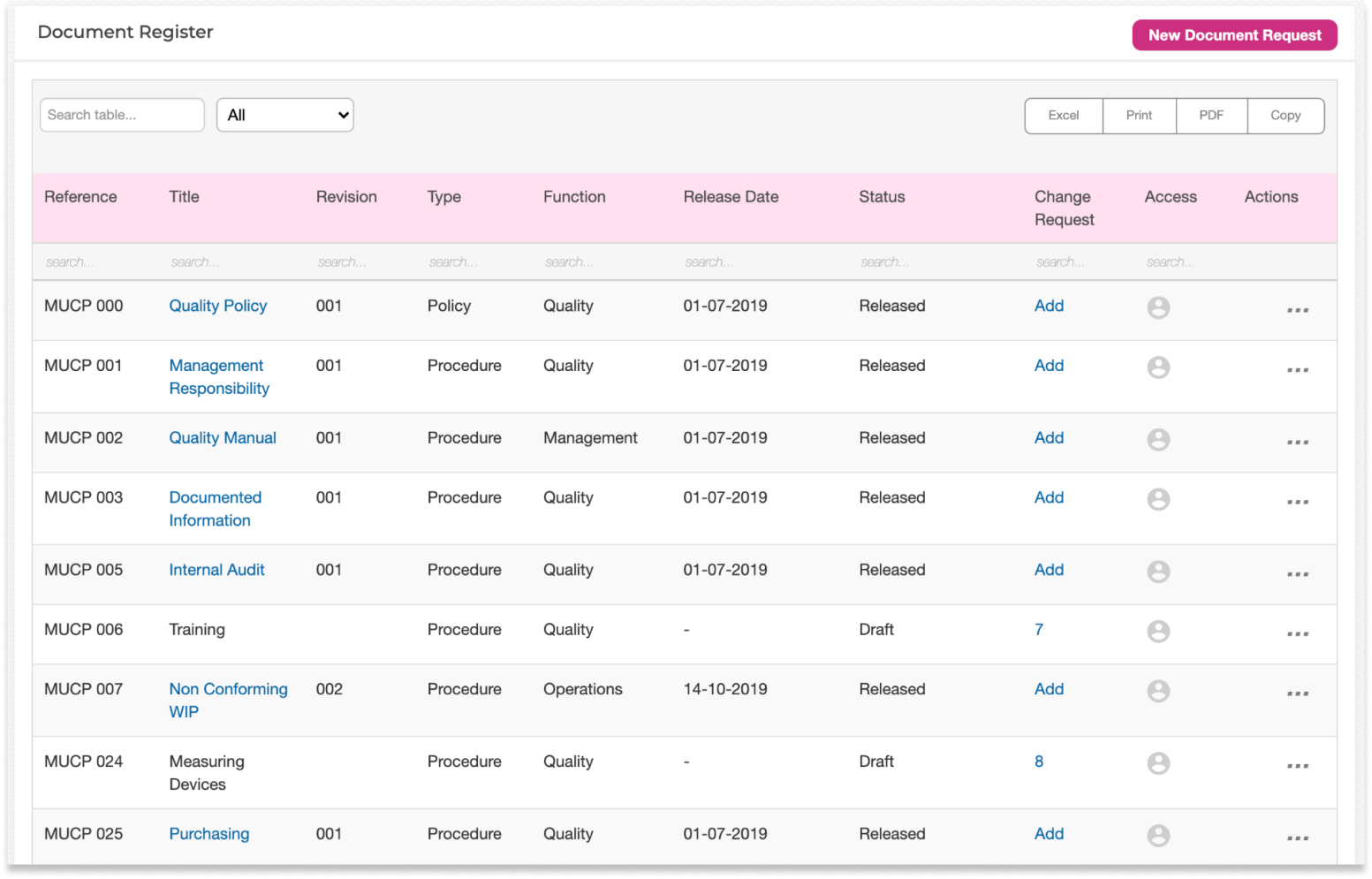Open actions ellipsis for MUCP 000

[x=1297, y=310]
